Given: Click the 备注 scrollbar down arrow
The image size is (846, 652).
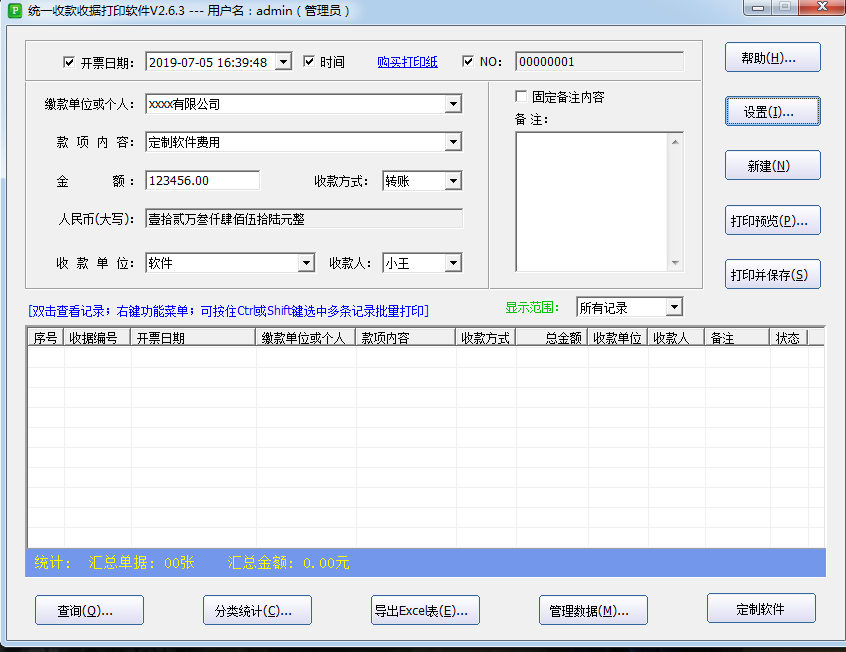Looking at the screenshot, I should (x=676, y=263).
